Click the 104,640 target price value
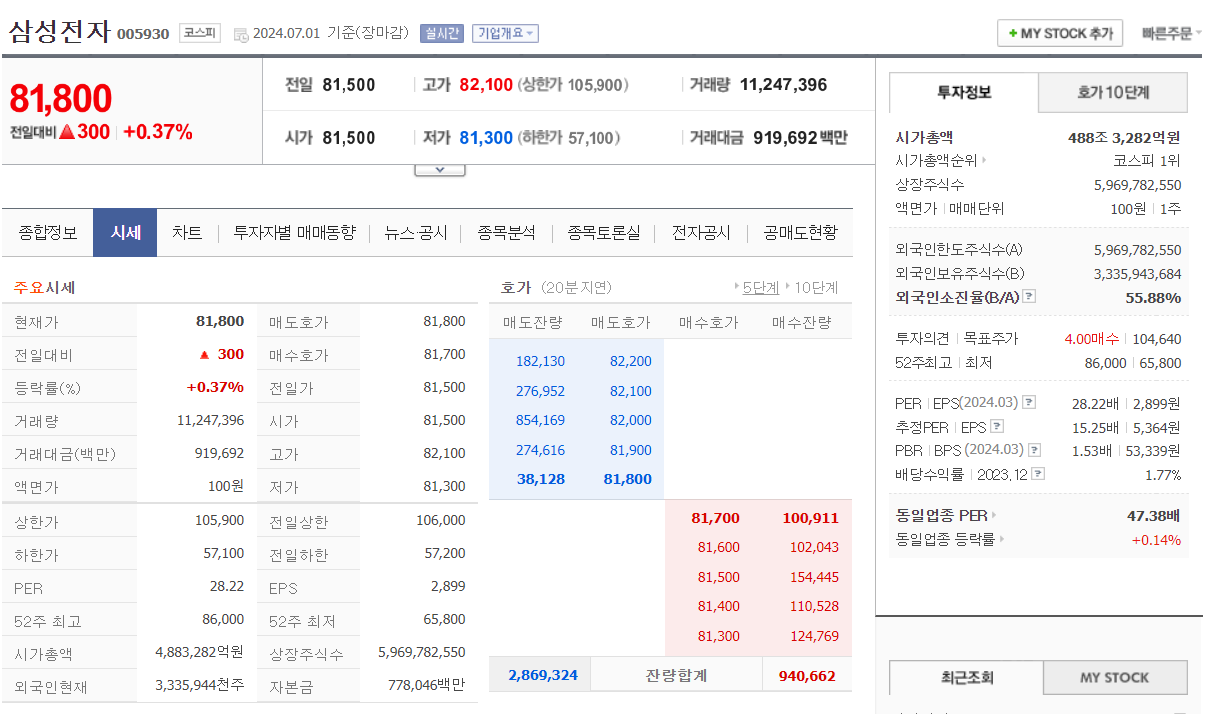Viewport: 1209px width, 714px height. click(x=1157, y=339)
